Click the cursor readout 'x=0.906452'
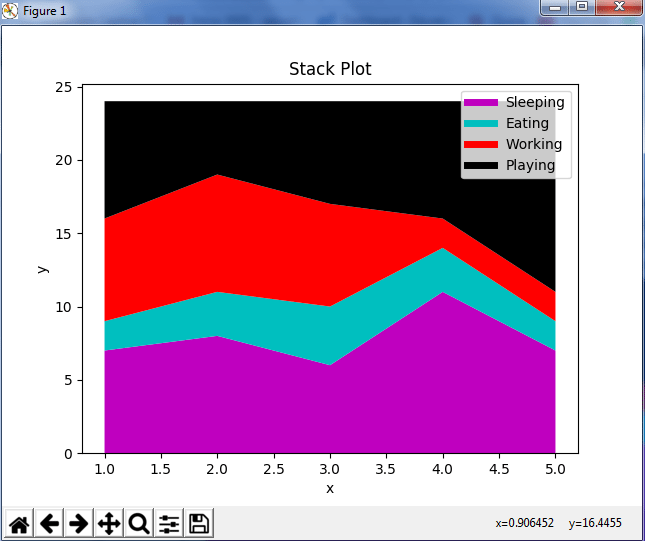The height and width of the screenshot is (541, 645). tap(524, 523)
